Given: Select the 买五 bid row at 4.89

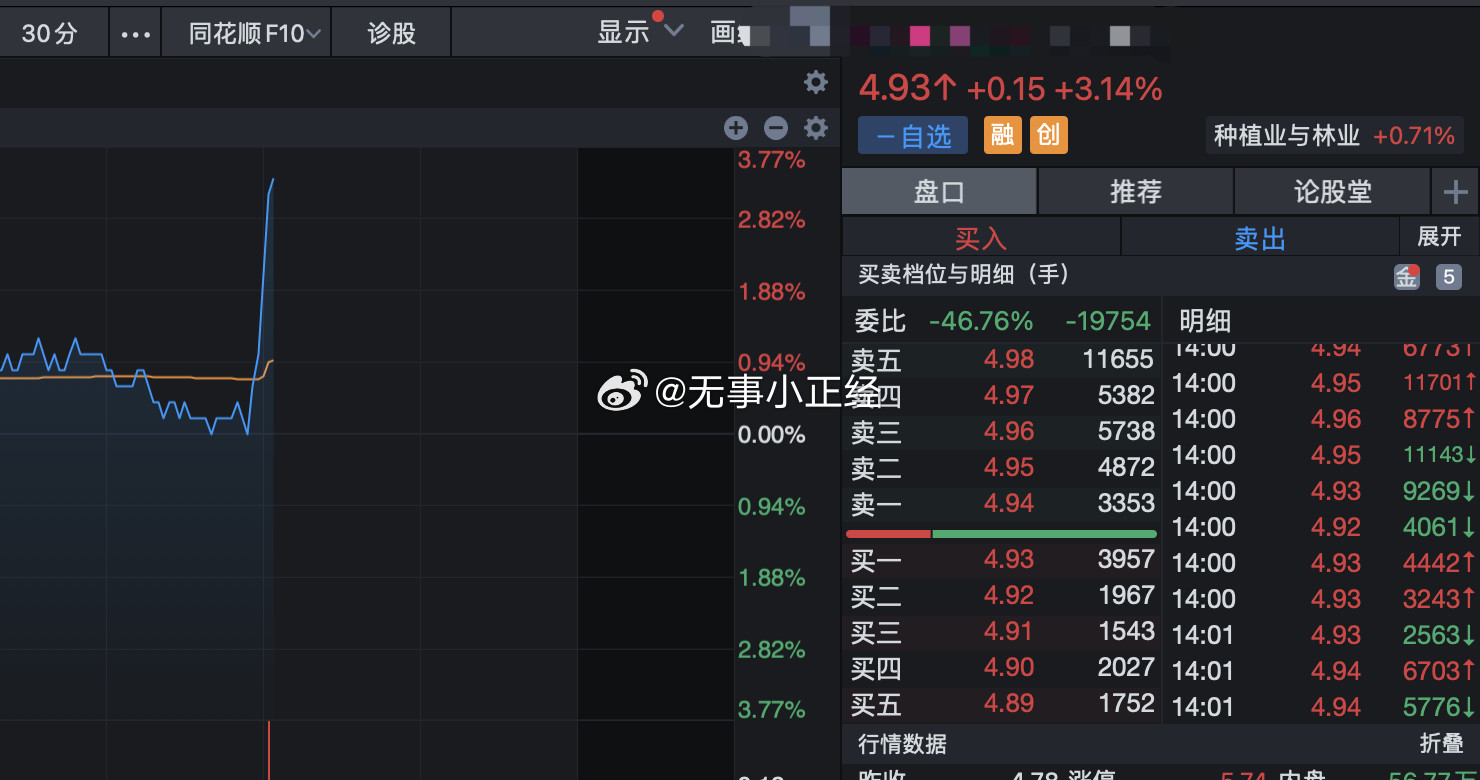Looking at the screenshot, I should coord(1002,704).
